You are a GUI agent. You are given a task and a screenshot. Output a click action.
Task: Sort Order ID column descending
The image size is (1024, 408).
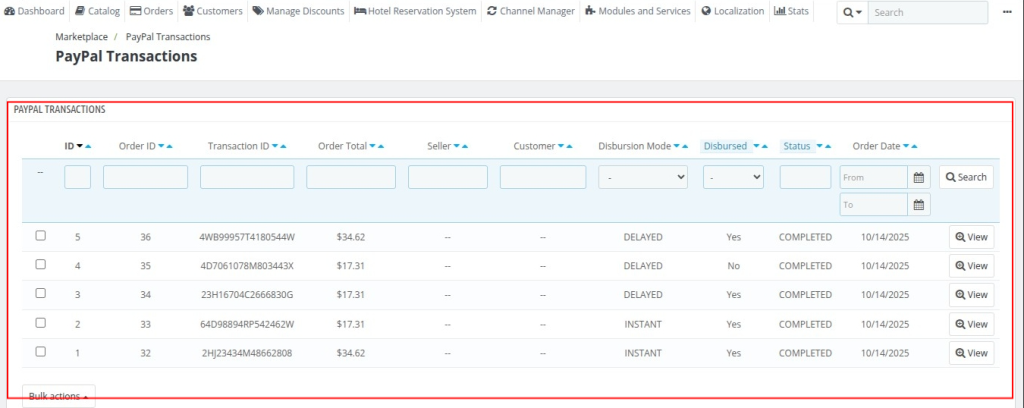[x=161, y=146]
